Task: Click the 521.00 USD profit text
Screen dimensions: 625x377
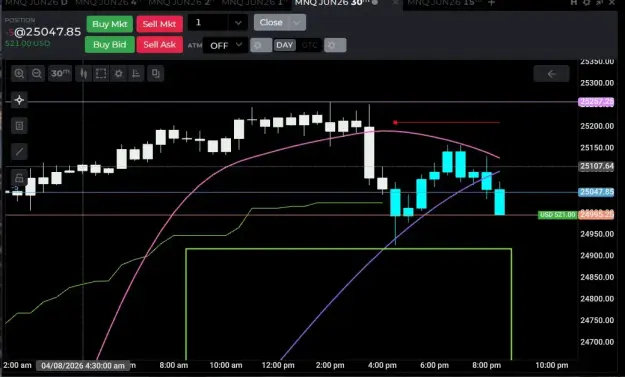Action: tap(28, 43)
